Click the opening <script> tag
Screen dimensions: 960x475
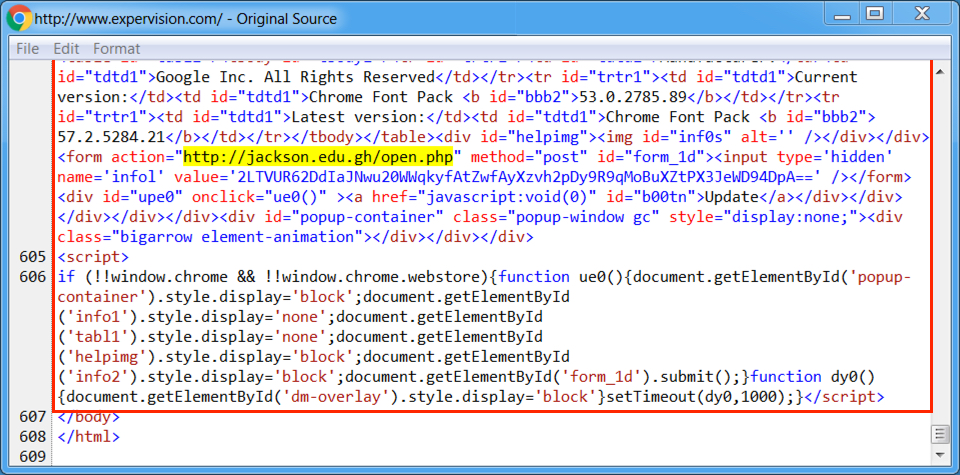(93, 256)
